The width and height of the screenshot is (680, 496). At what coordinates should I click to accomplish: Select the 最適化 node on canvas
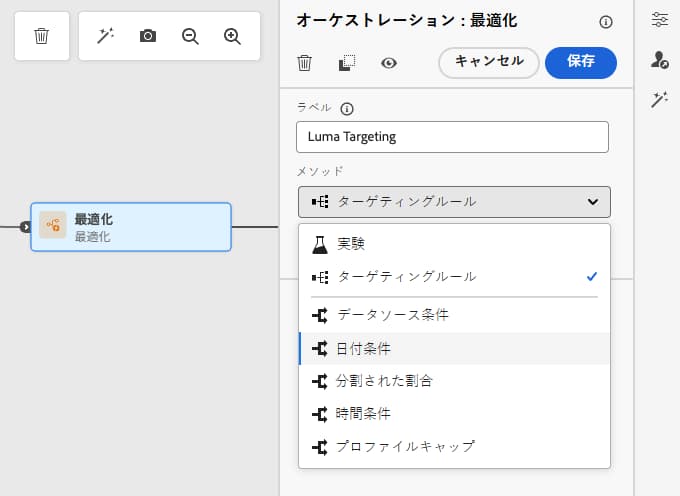(x=131, y=227)
